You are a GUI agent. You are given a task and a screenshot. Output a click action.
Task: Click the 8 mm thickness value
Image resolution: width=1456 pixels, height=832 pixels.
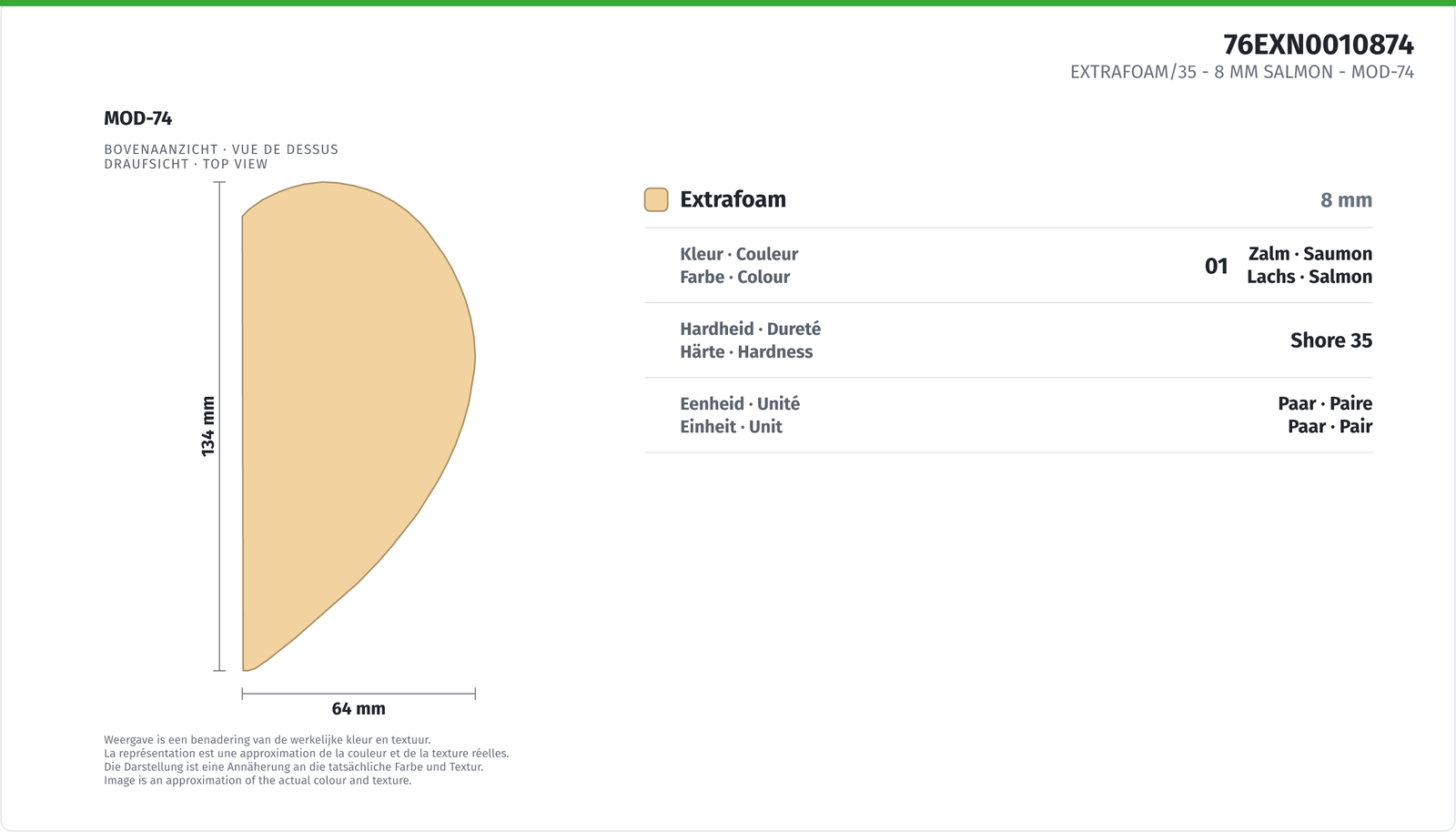coord(1346,200)
